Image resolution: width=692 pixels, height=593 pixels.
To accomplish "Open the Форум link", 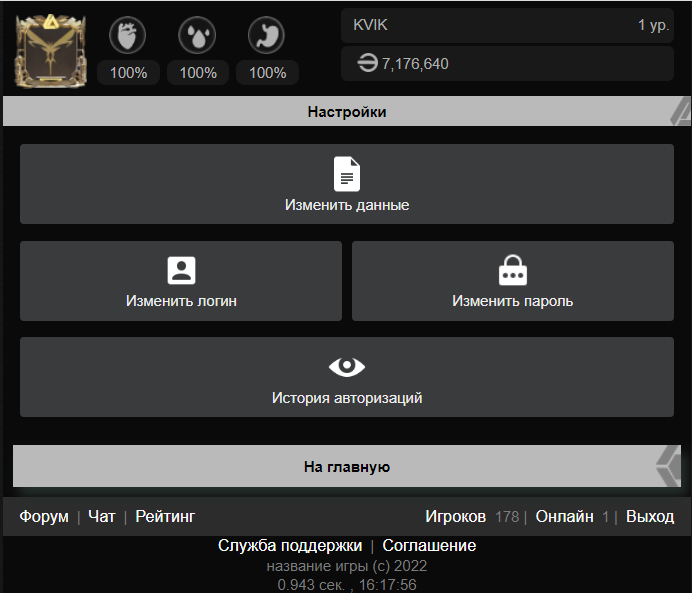I will tap(44, 516).
